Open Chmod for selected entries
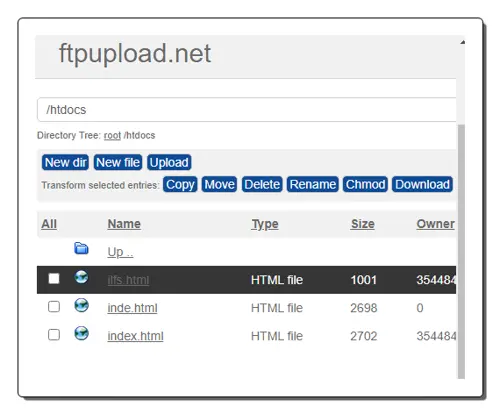The height and width of the screenshot is (414, 500). tap(365, 184)
